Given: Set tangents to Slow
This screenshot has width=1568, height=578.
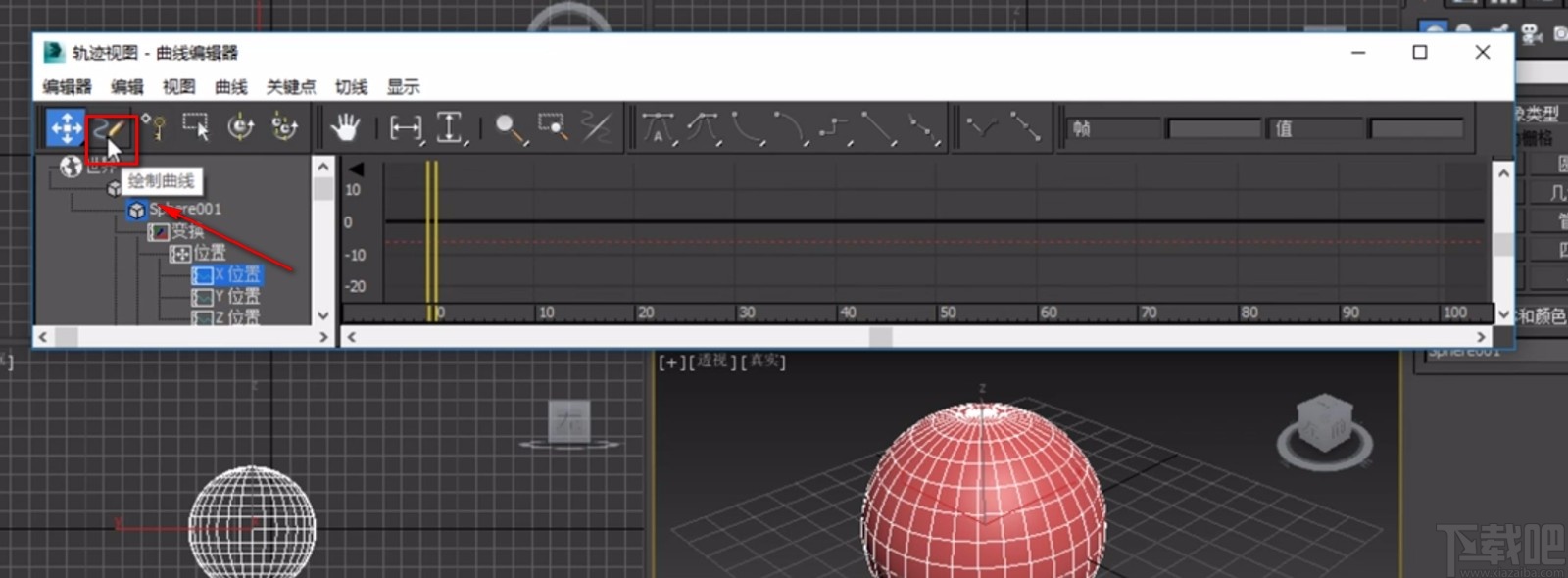Looking at the screenshot, I should click(791, 128).
